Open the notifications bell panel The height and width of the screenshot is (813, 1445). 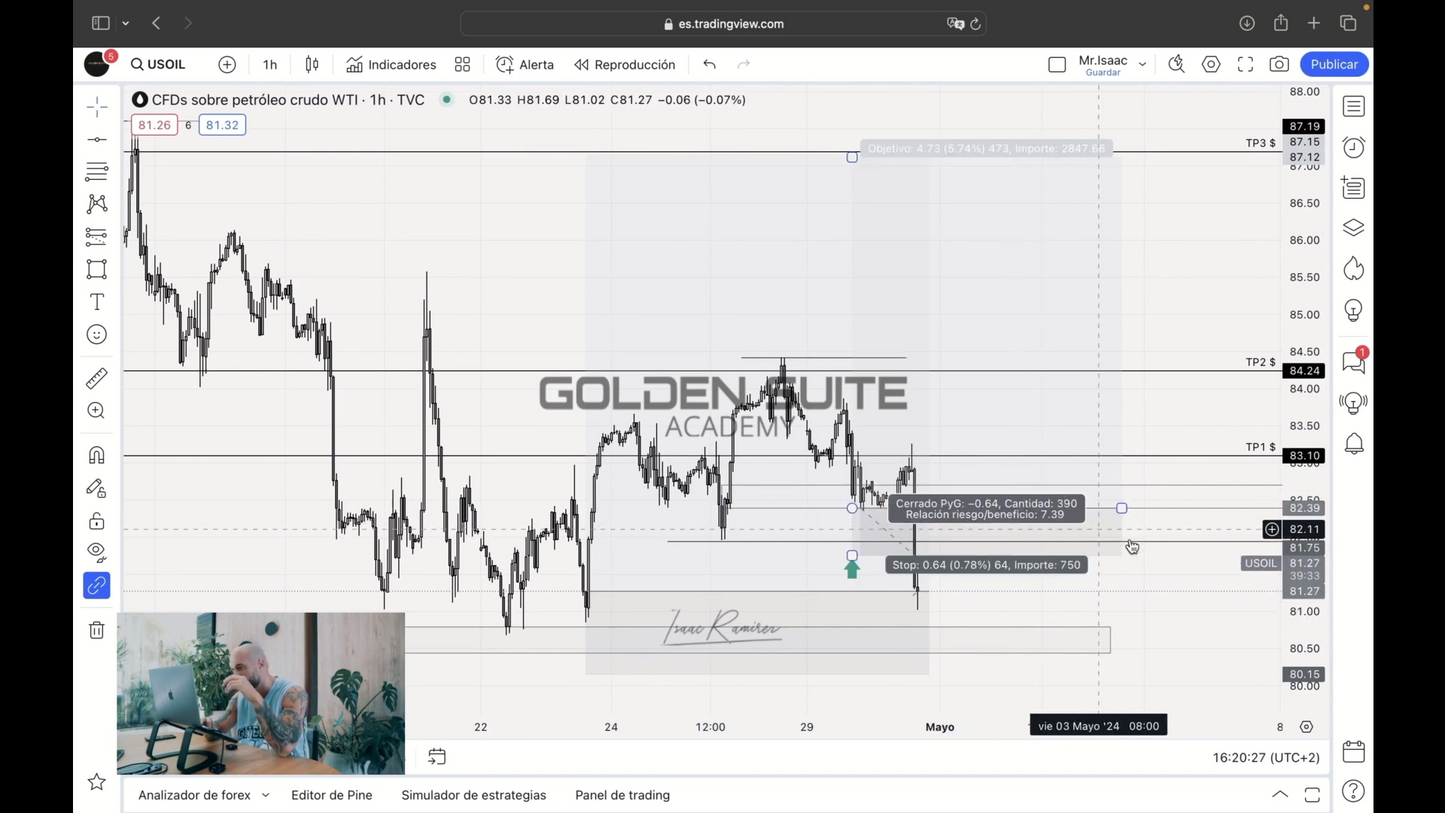click(x=1354, y=444)
